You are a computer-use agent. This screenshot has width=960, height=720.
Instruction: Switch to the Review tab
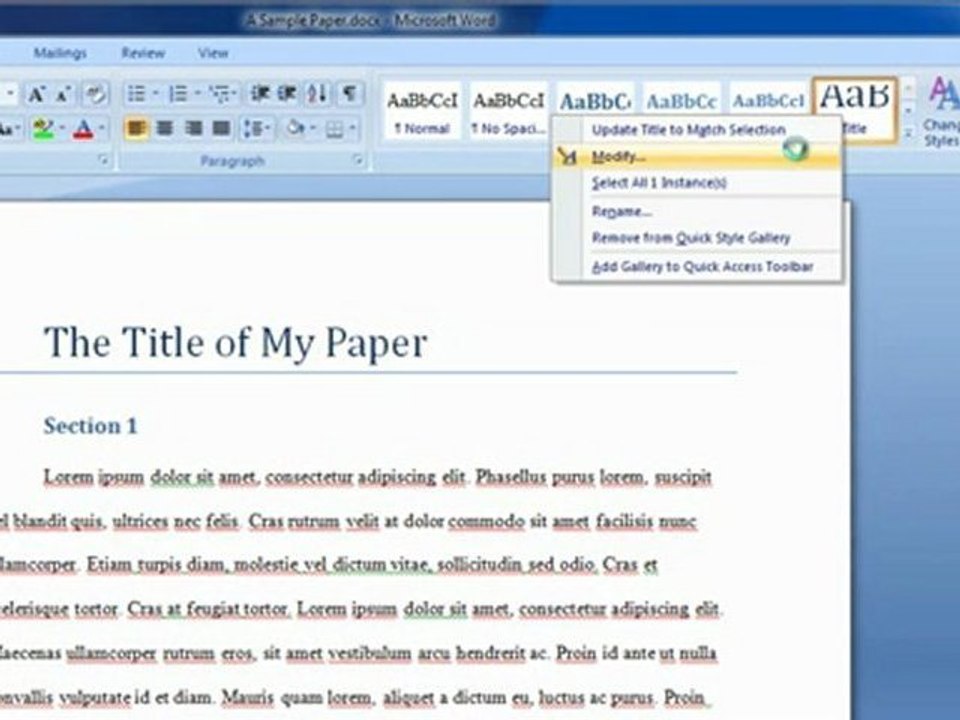[x=143, y=53]
